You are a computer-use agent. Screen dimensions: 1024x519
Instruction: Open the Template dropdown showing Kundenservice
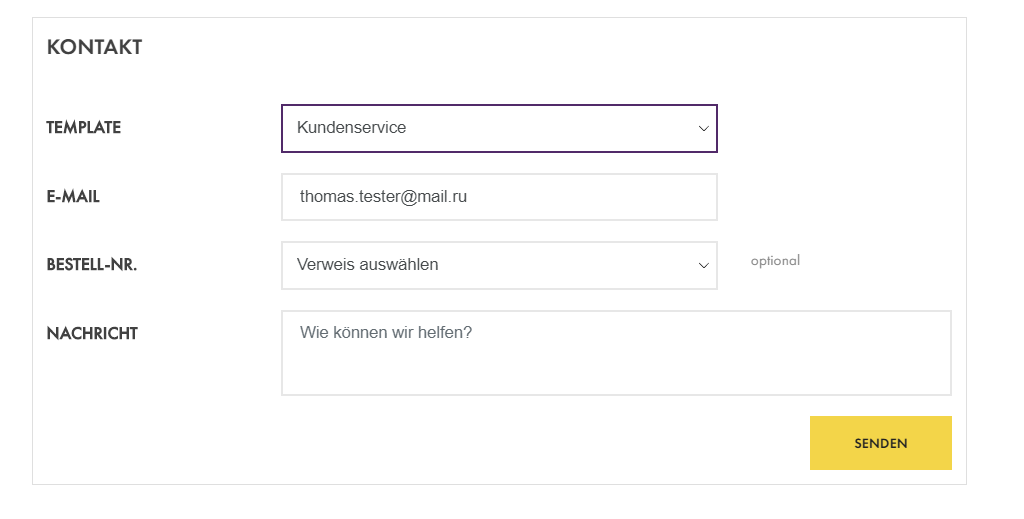coord(498,128)
